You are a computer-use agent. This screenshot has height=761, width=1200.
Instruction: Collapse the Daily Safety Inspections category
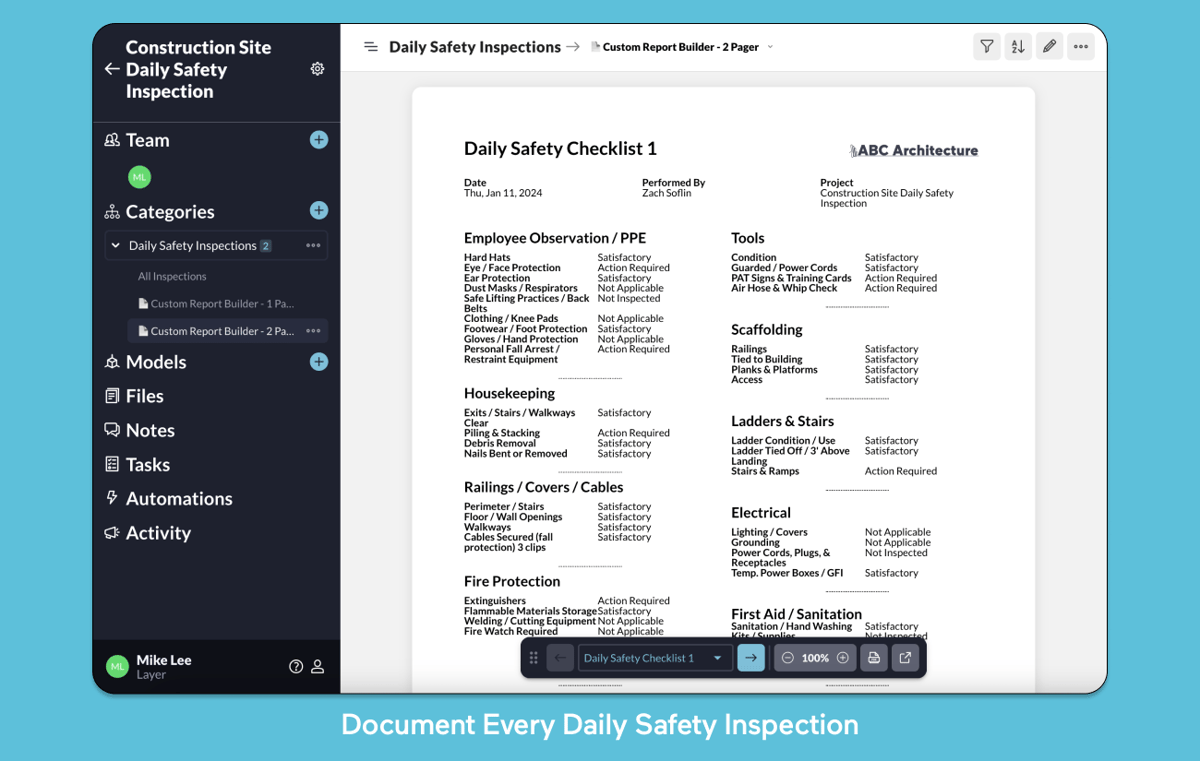tap(115, 245)
